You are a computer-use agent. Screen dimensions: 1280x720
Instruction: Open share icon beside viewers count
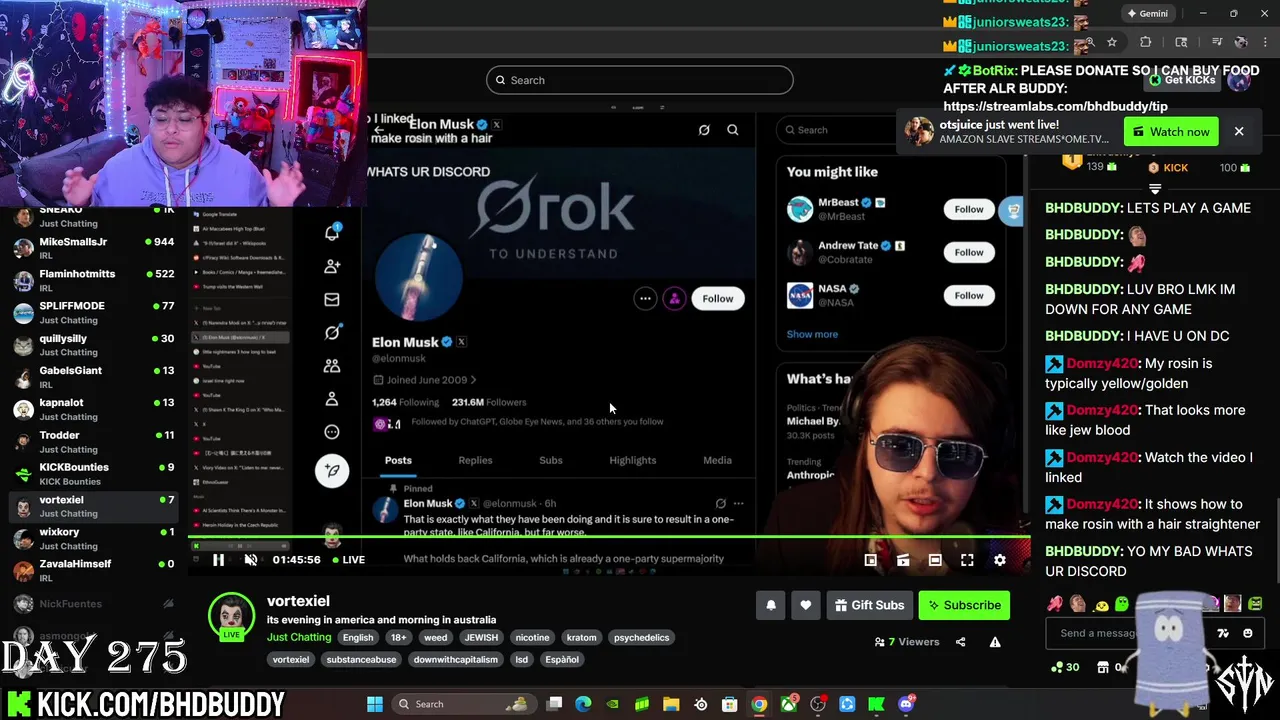tap(961, 642)
